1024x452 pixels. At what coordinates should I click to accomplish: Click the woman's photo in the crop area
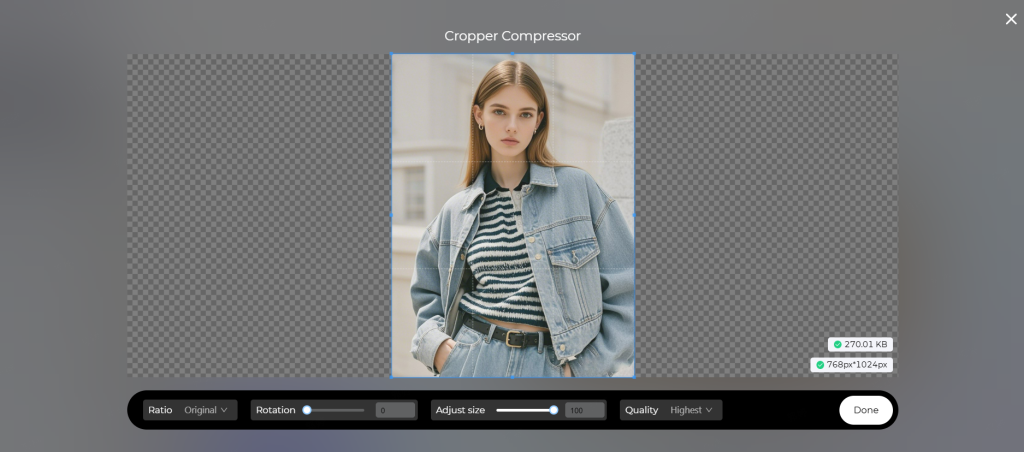click(x=513, y=216)
